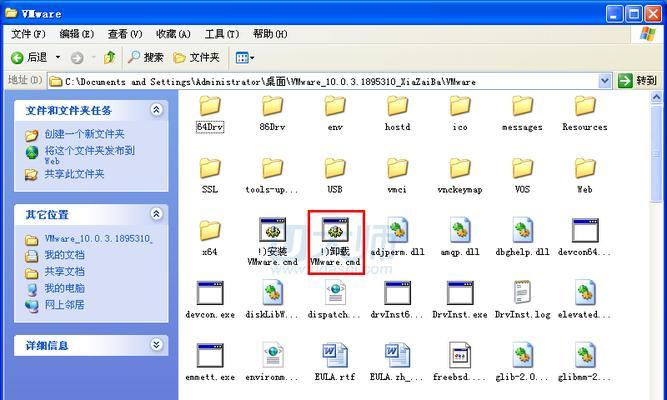Select the DrvInst.log file

(522, 300)
